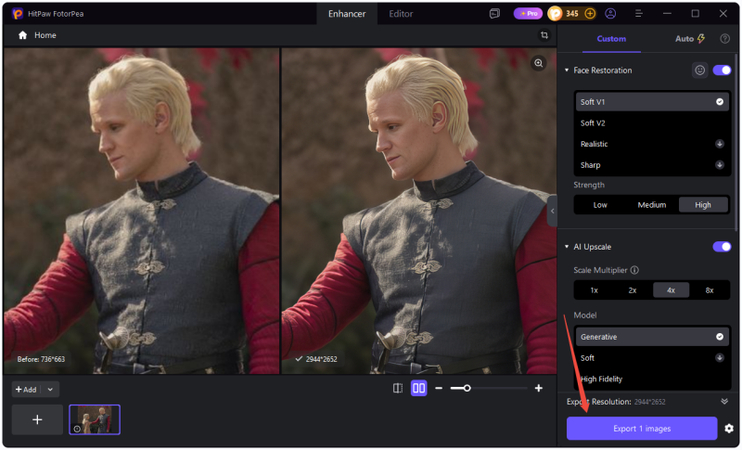The height and width of the screenshot is (450, 742).
Task: Open the feedback message icon in title bar
Action: coord(495,14)
